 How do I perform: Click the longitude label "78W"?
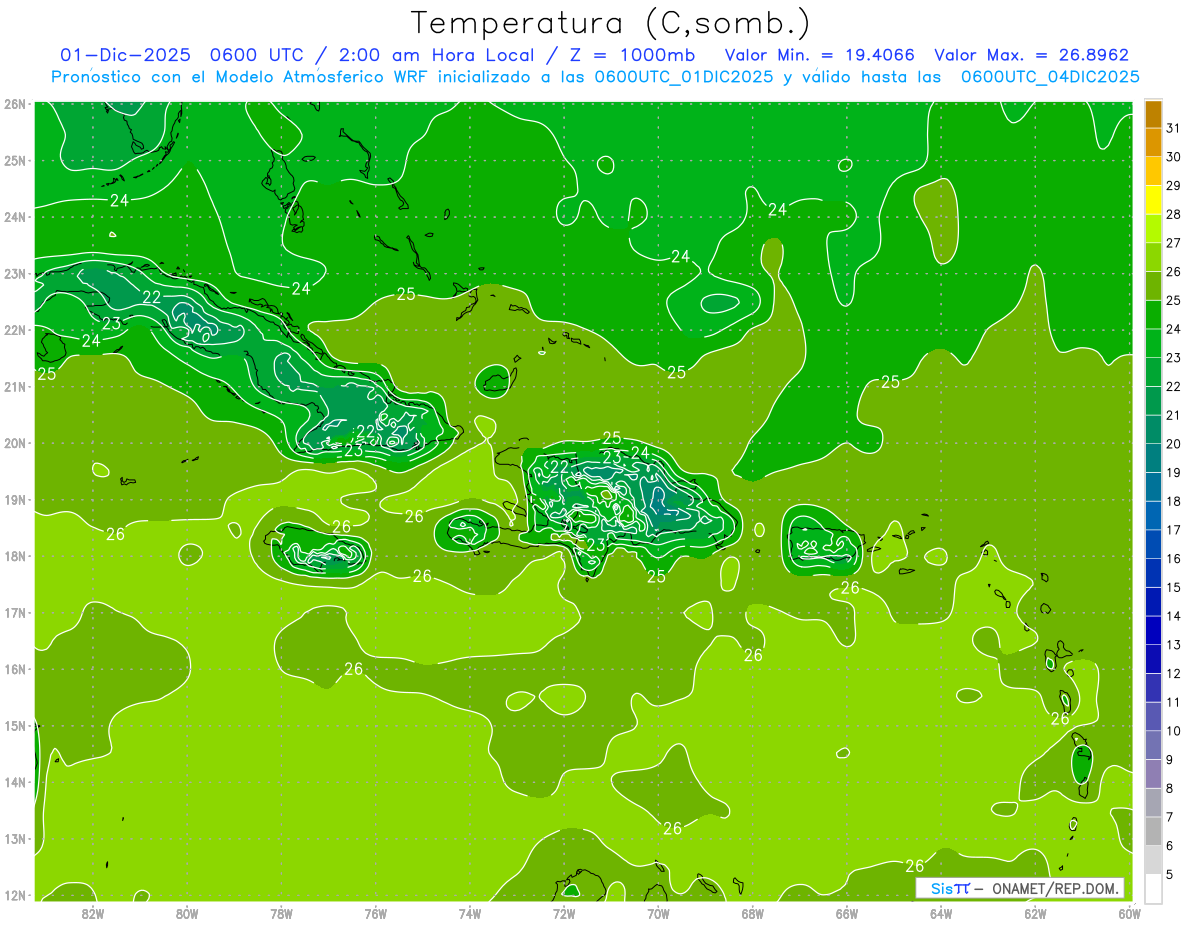pyautogui.click(x=281, y=913)
